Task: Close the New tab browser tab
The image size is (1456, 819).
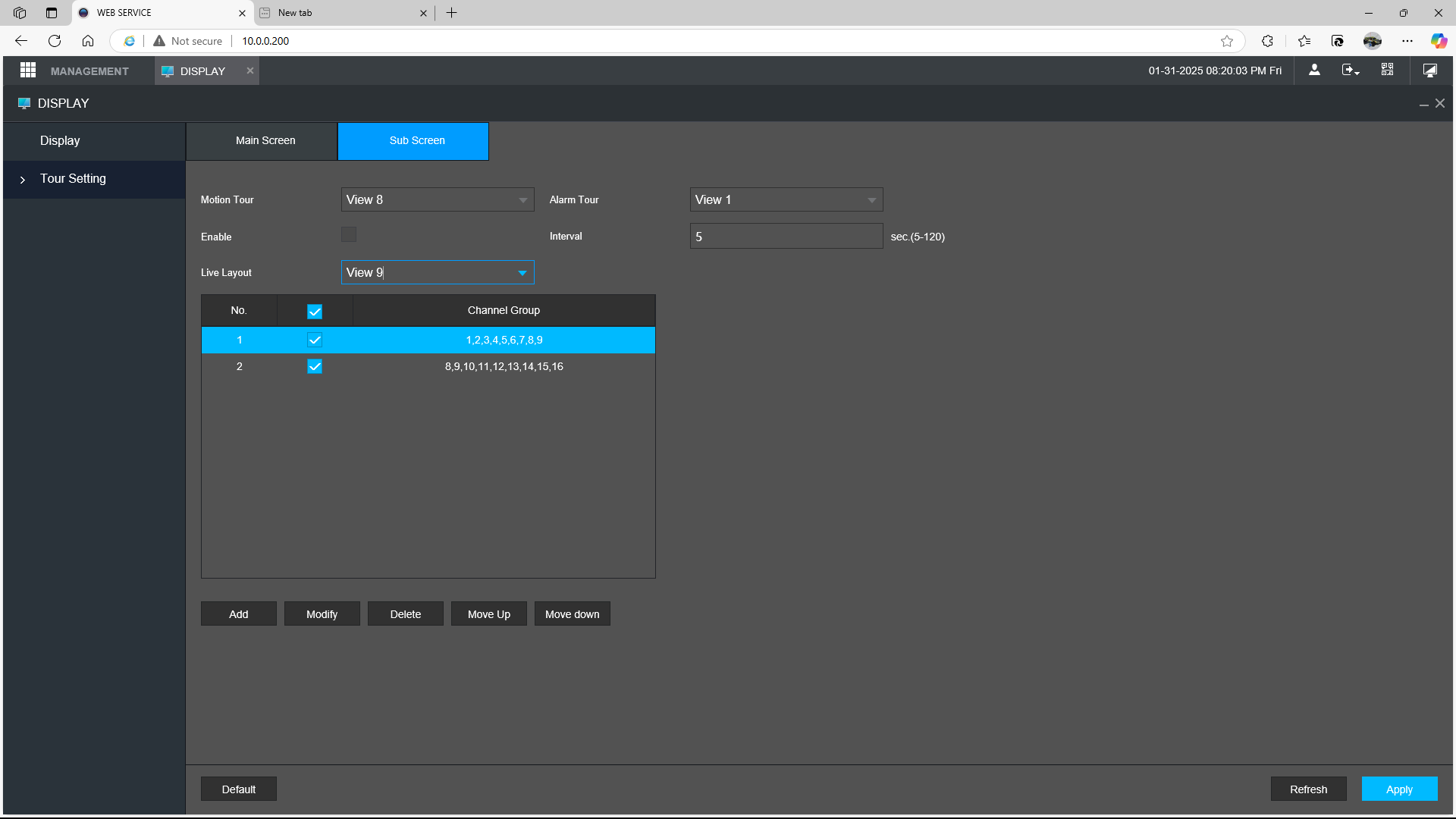Action: click(x=423, y=13)
